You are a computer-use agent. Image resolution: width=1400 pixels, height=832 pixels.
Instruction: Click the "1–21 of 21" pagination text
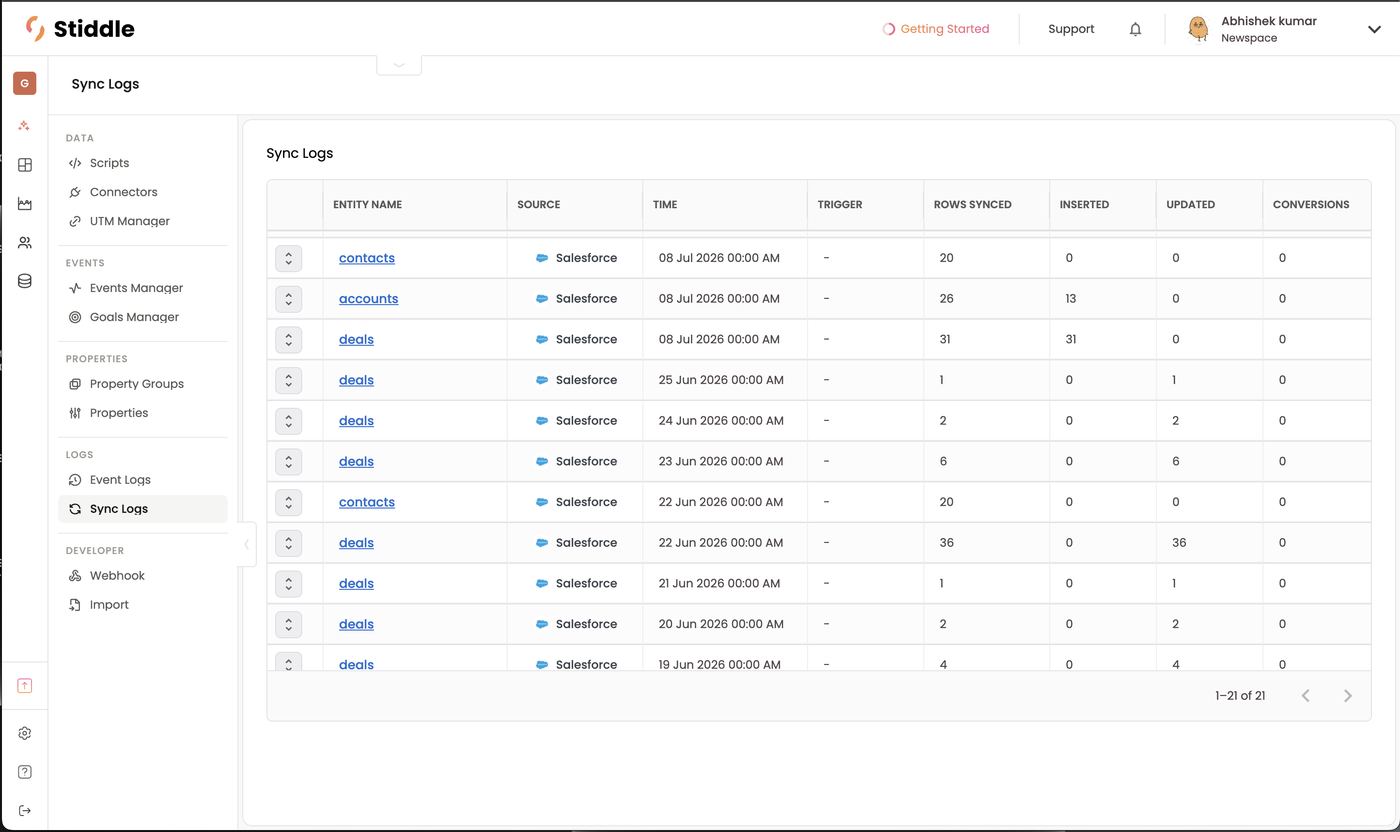[1240, 696]
